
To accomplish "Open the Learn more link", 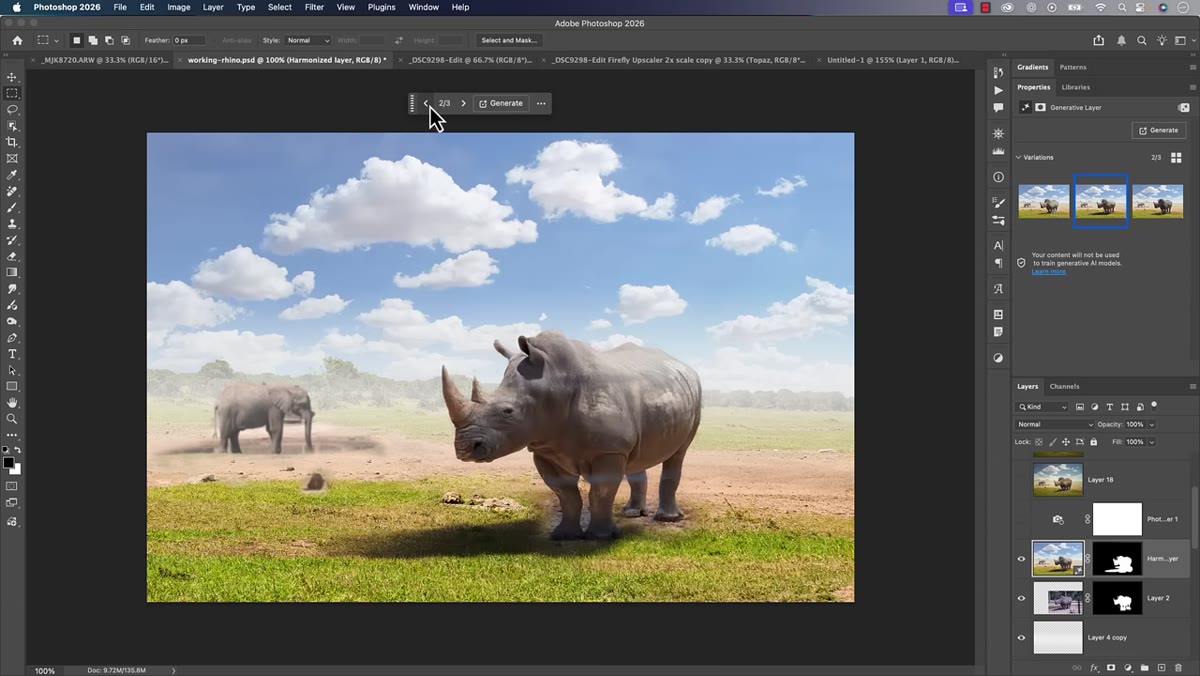I will pyautogui.click(x=1049, y=272).
